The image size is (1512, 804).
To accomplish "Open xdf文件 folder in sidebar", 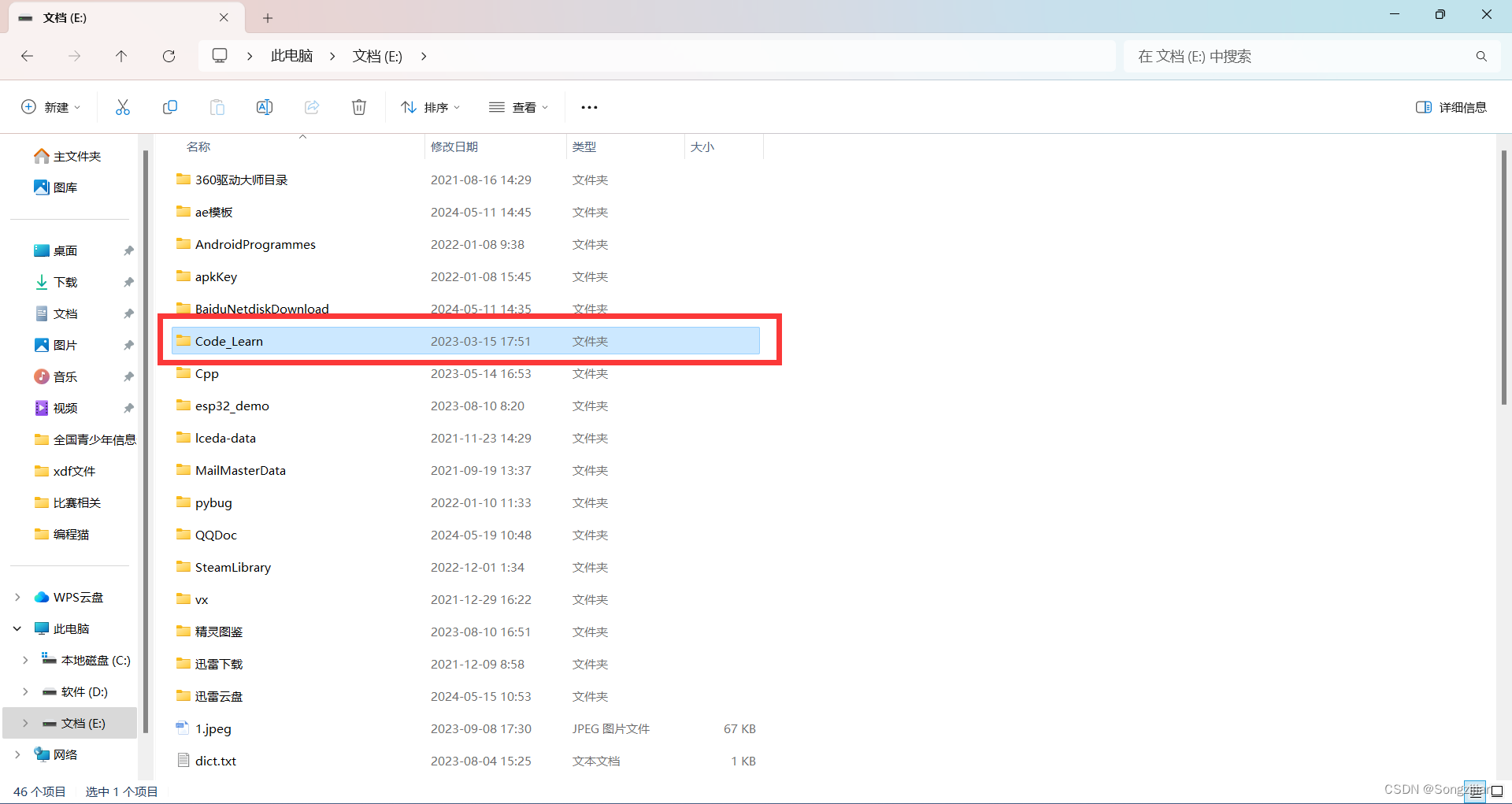I will point(65,471).
